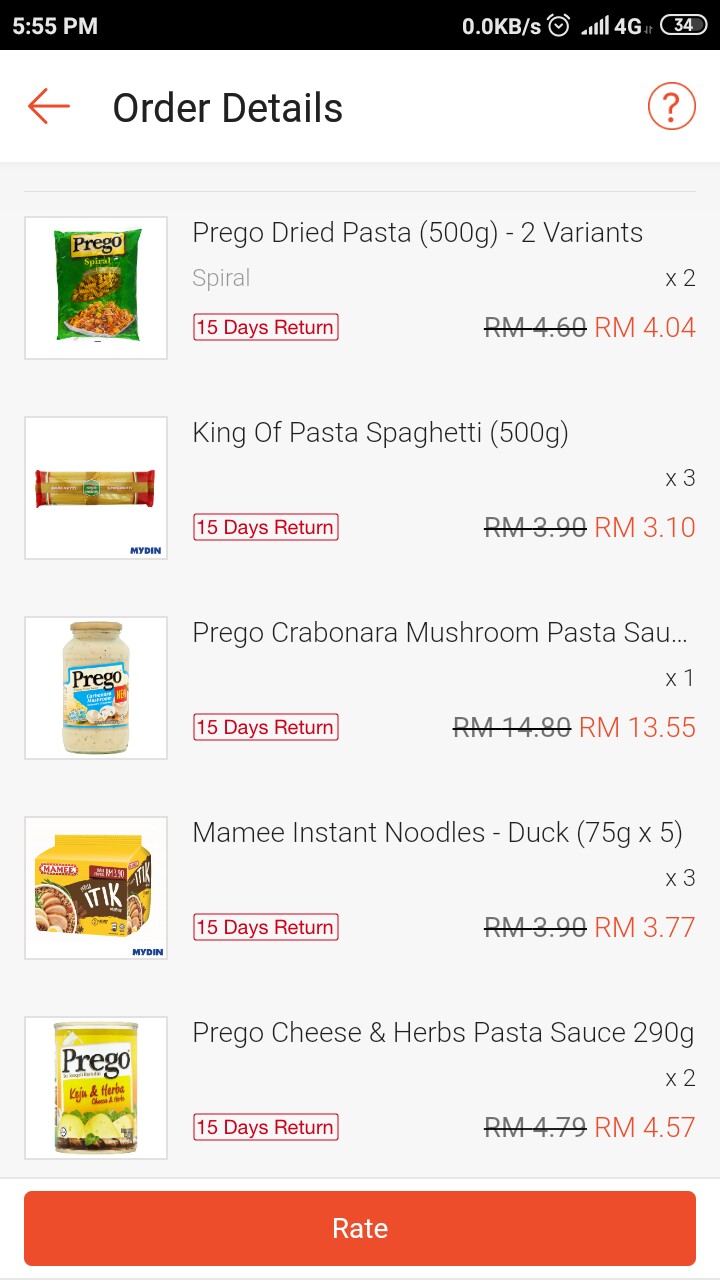Open King Of Pasta Spaghetti thumbnail
The width and height of the screenshot is (720, 1280).
(96, 488)
